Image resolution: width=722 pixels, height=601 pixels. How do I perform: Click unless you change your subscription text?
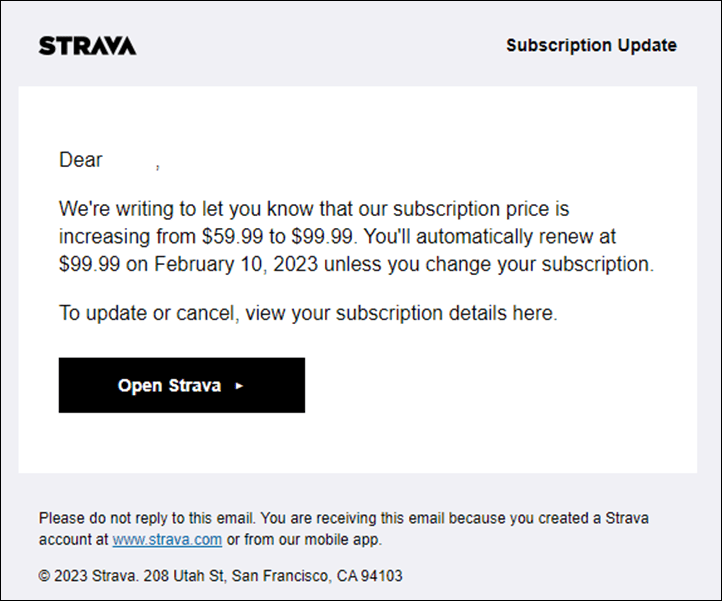tap(489, 264)
